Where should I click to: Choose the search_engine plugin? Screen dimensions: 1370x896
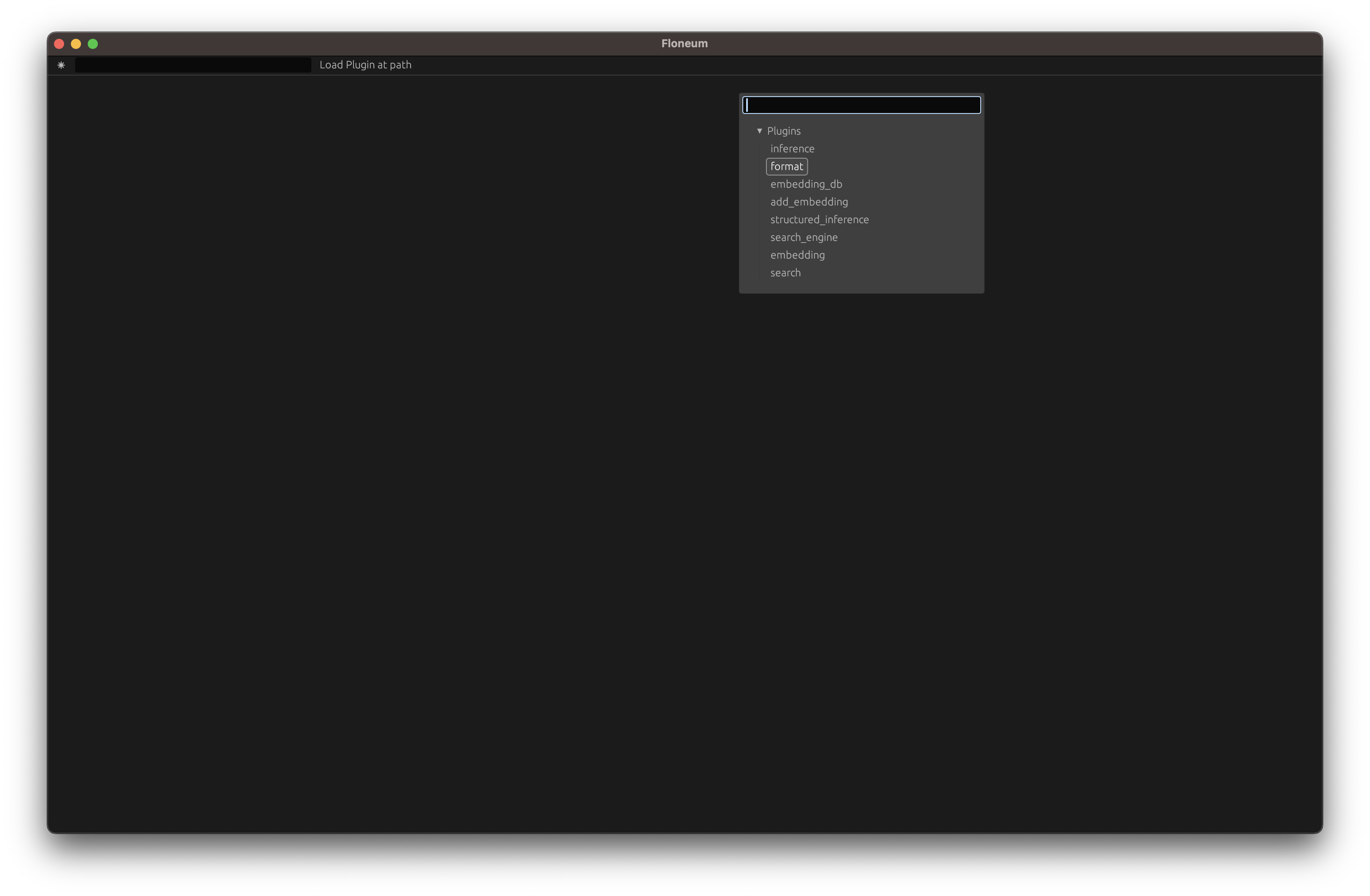[x=804, y=237]
